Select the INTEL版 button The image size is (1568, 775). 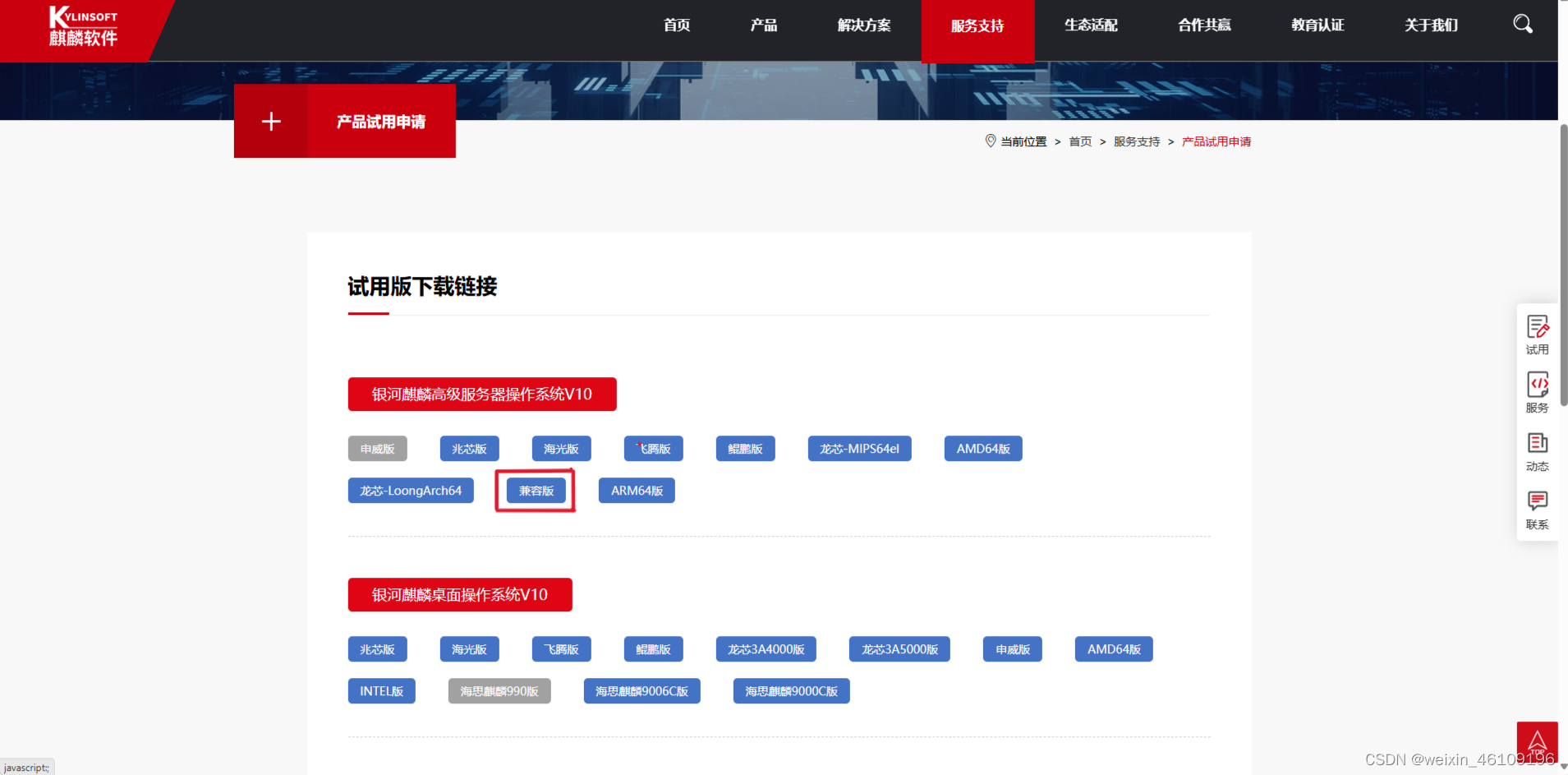coord(382,691)
